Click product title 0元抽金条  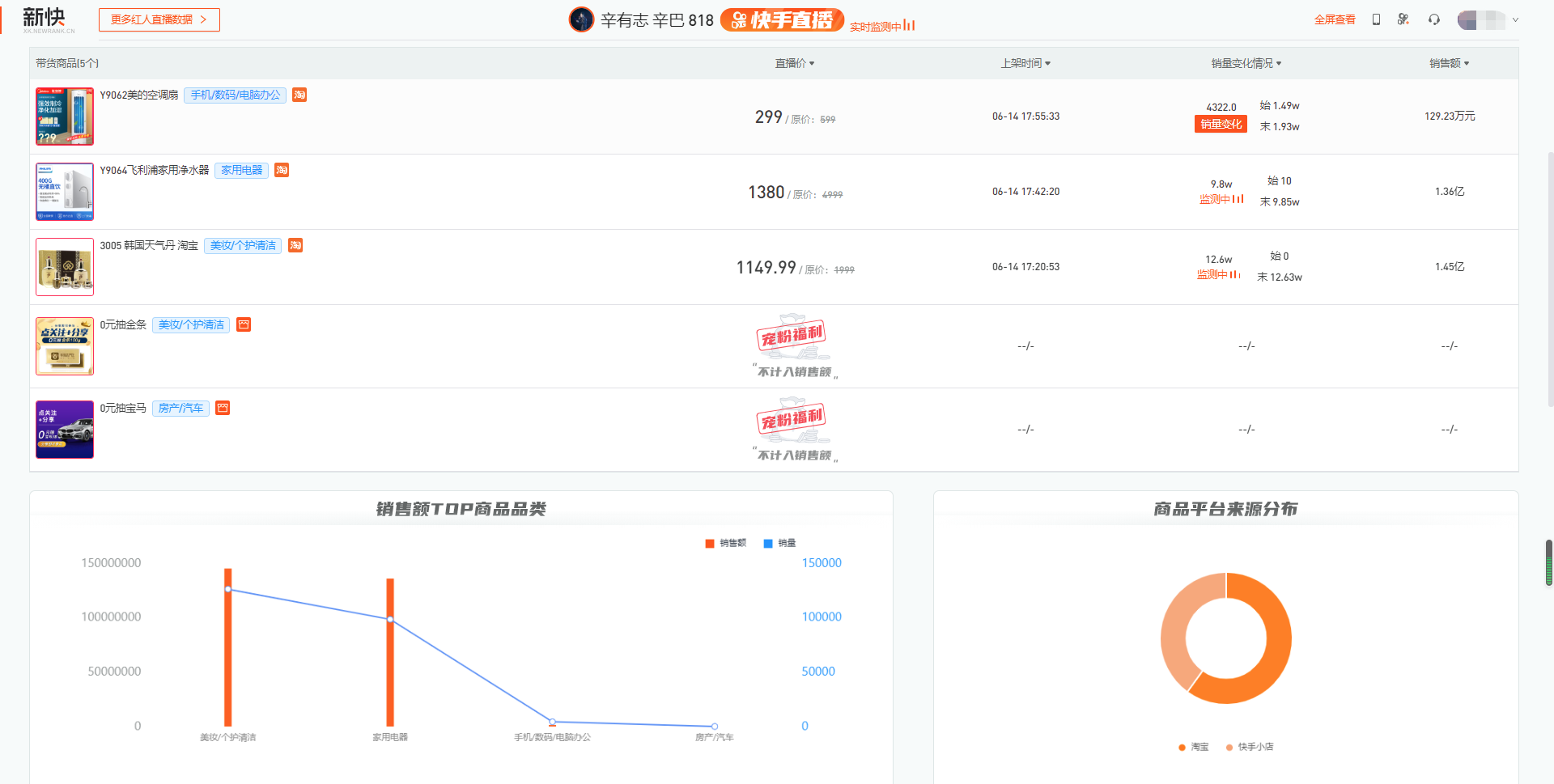click(123, 324)
